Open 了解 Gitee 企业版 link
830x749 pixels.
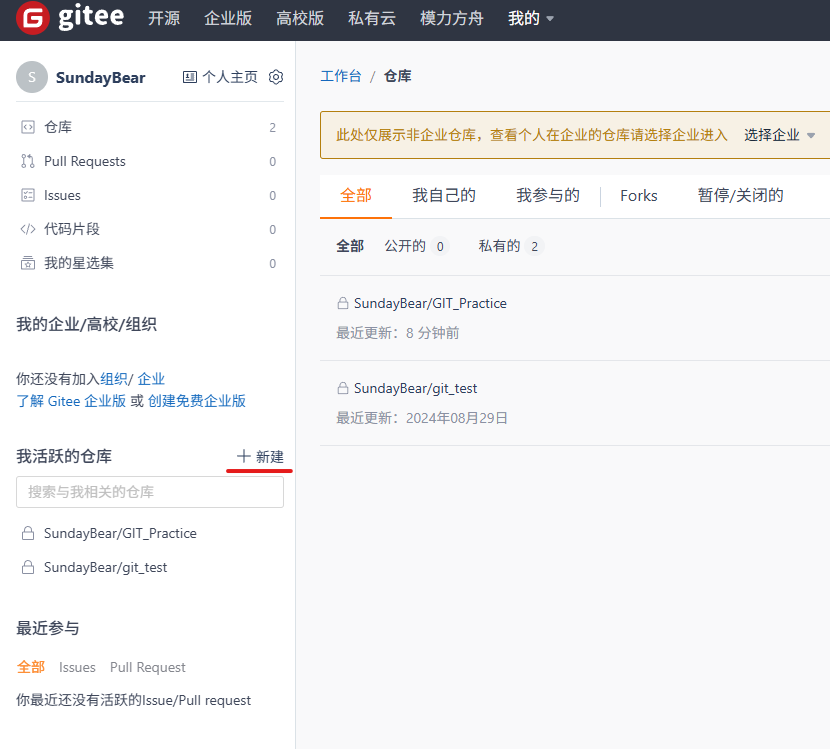click(71, 401)
